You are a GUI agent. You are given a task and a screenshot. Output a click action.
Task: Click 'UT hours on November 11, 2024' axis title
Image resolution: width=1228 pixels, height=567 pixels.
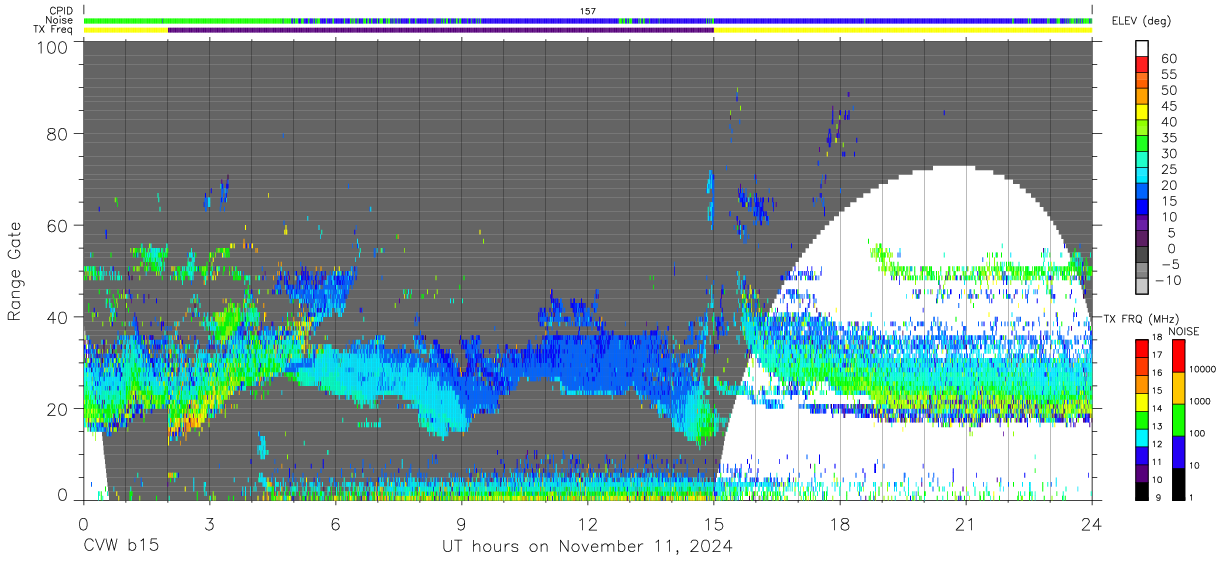[x=588, y=547]
